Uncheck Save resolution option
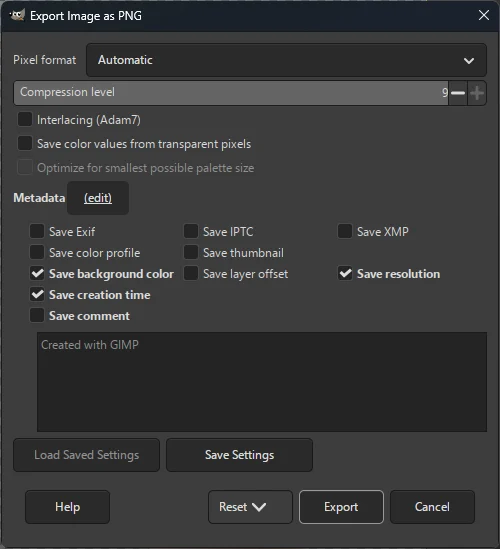This screenshot has width=500, height=549. pyautogui.click(x=345, y=273)
